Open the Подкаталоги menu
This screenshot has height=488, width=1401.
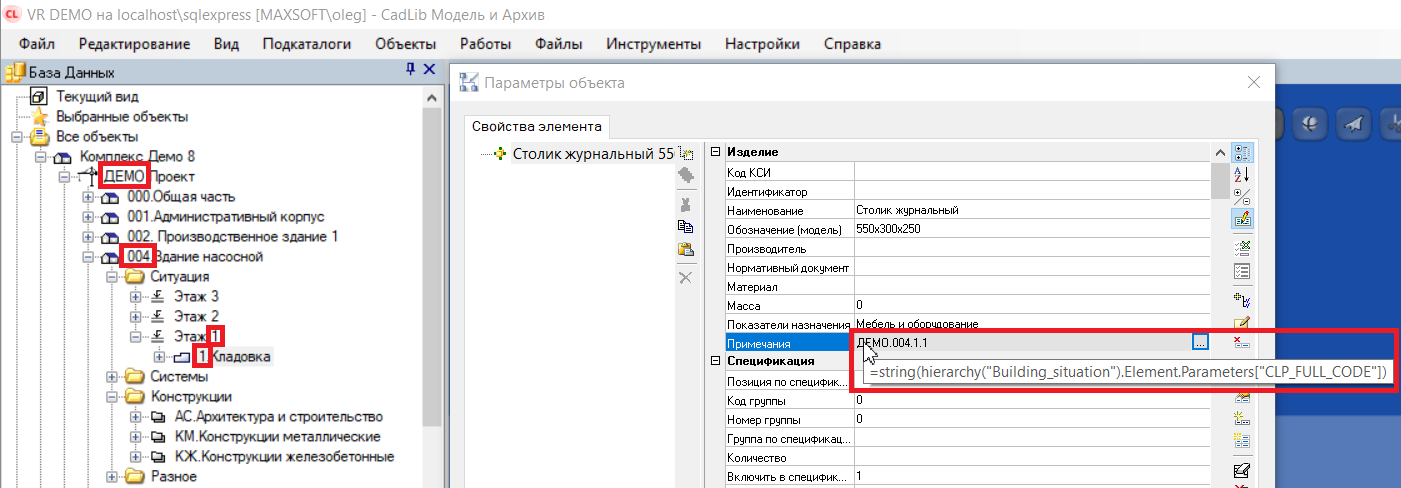click(x=306, y=44)
